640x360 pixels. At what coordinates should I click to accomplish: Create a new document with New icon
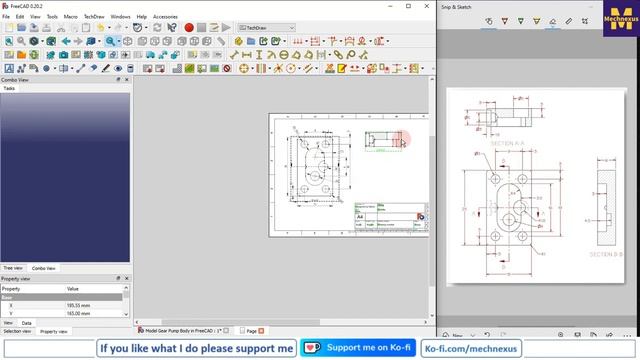coord(9,27)
